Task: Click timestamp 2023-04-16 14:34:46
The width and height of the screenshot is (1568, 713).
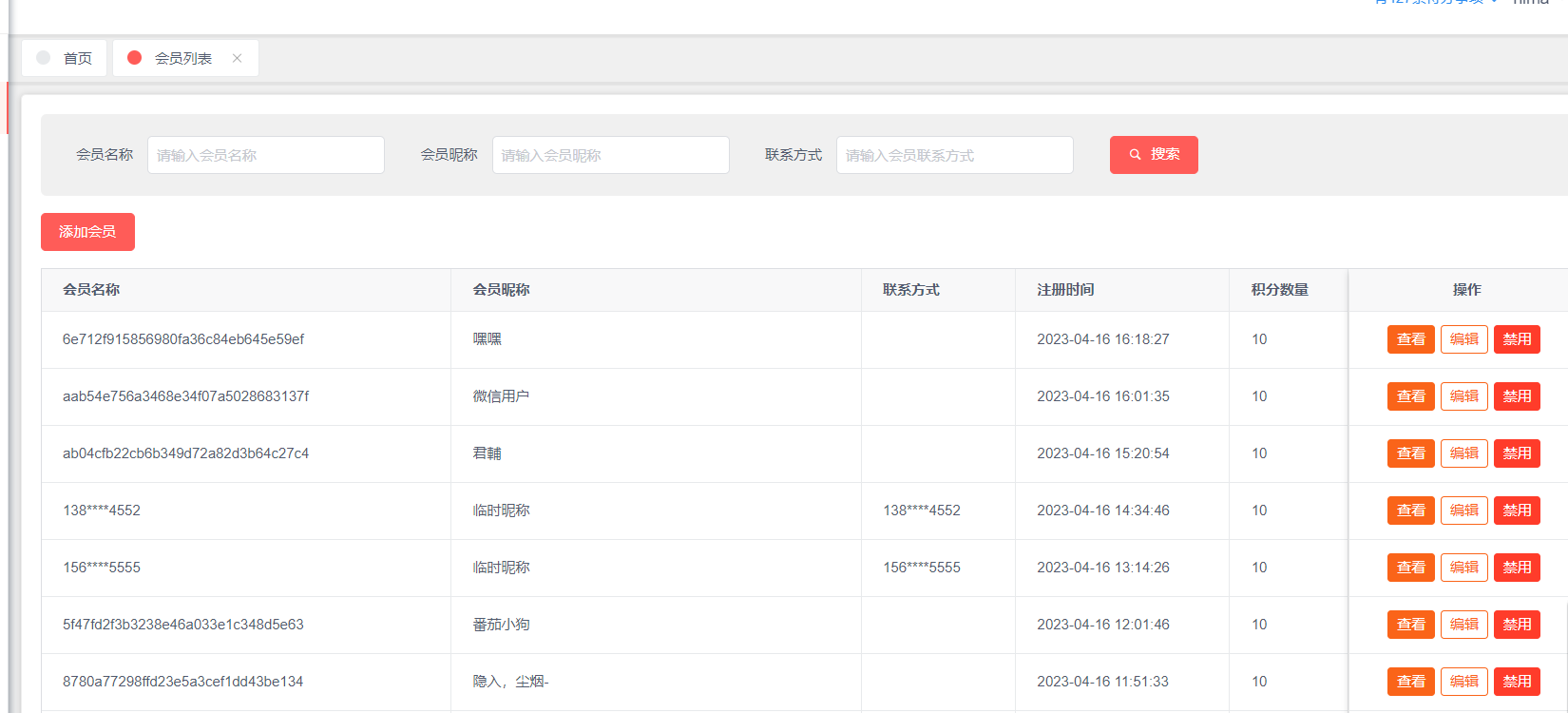Action: [x=1103, y=511]
